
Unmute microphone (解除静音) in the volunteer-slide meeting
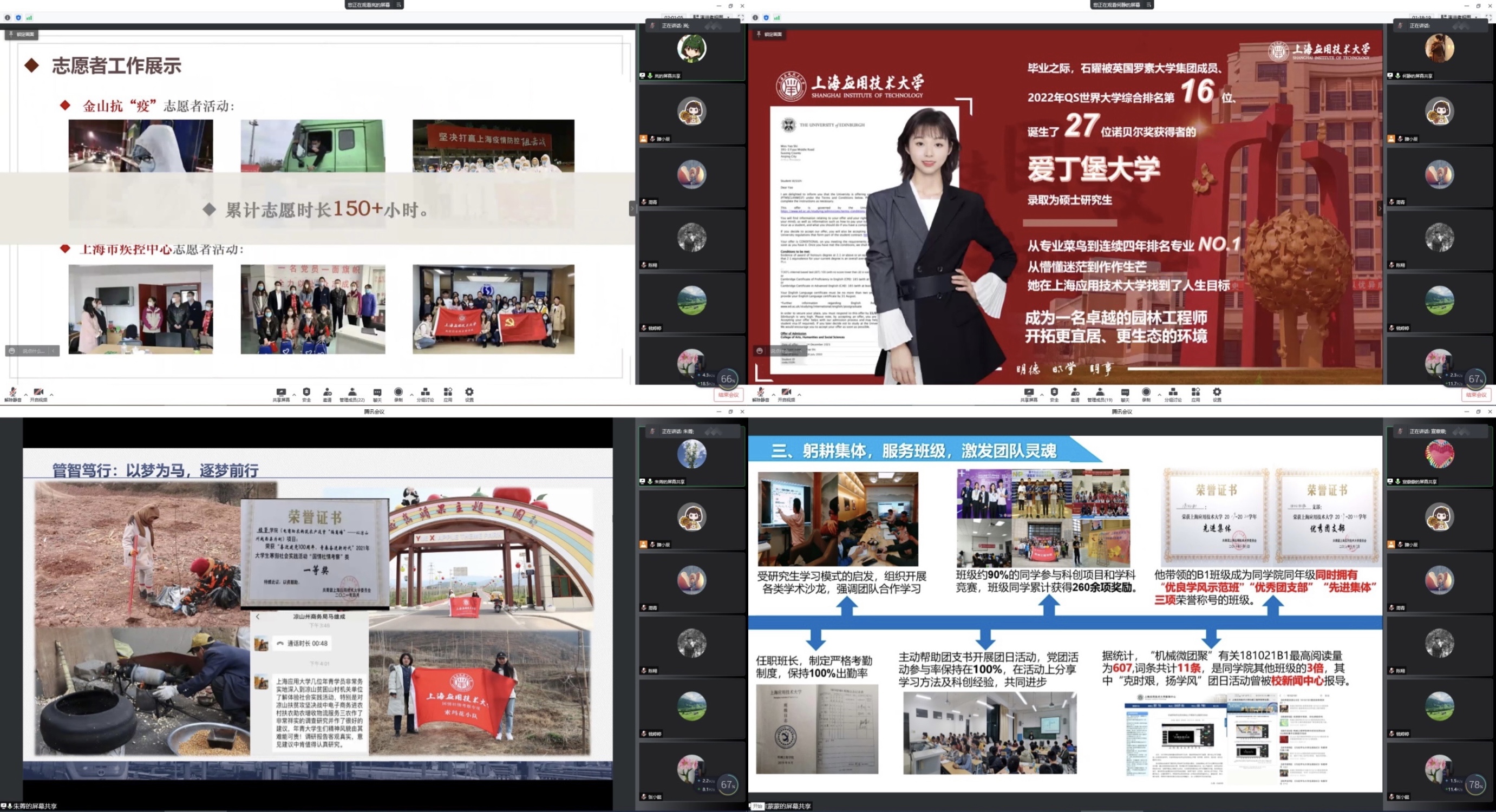pyautogui.click(x=12, y=393)
